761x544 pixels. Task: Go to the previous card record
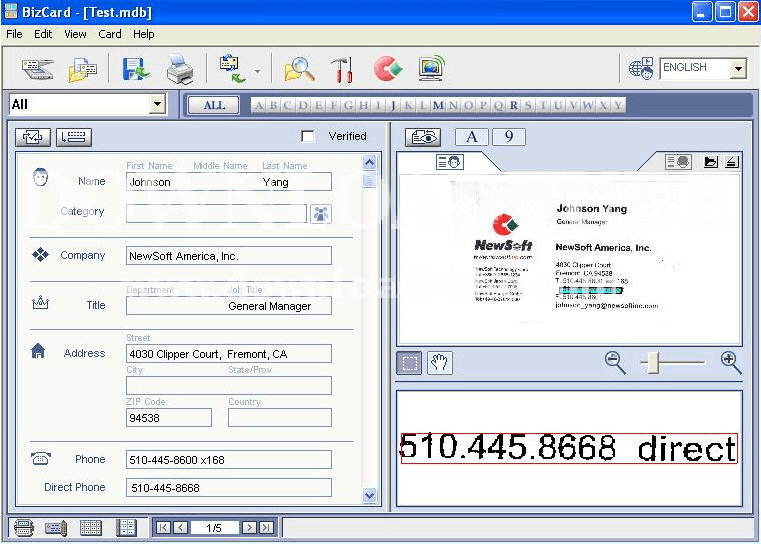point(181,528)
